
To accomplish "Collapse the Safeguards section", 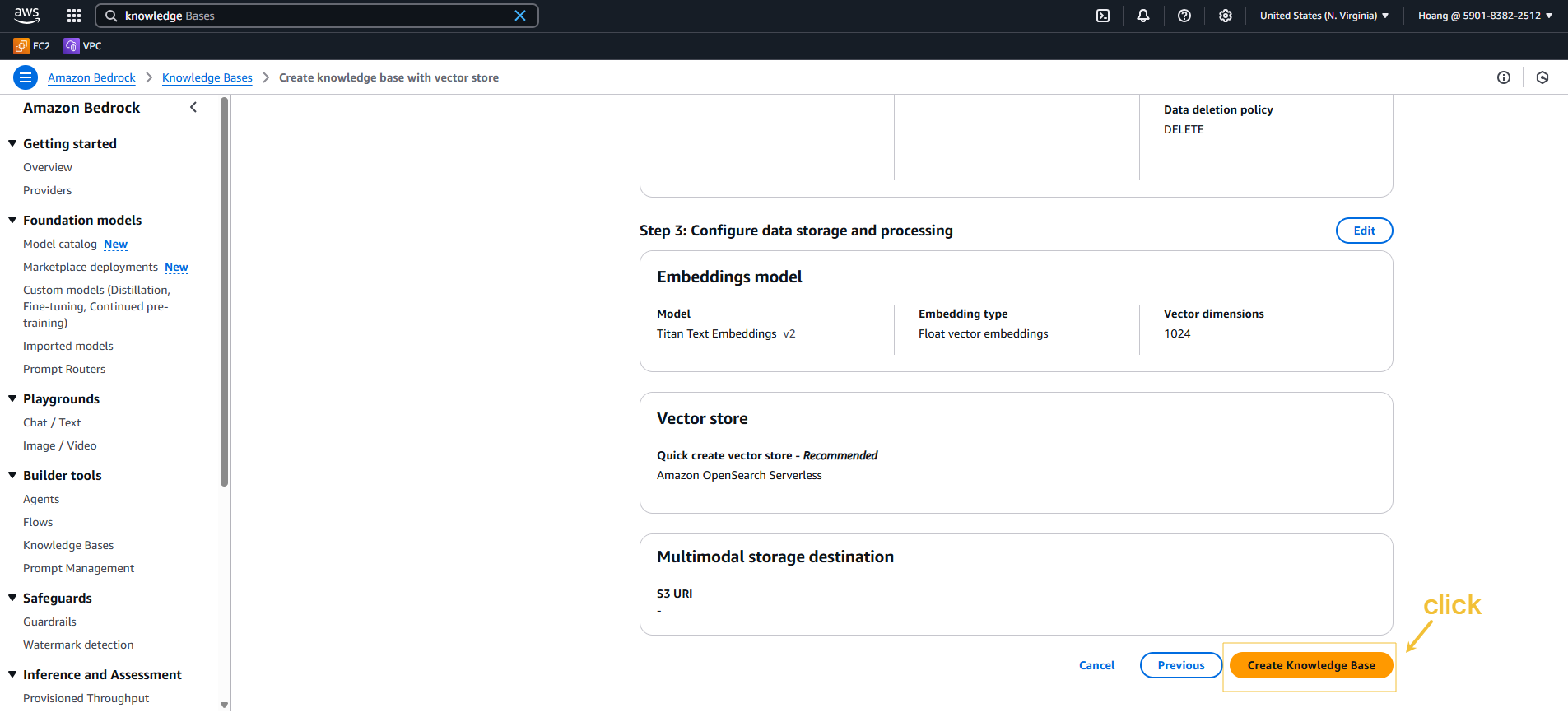I will click(12, 598).
